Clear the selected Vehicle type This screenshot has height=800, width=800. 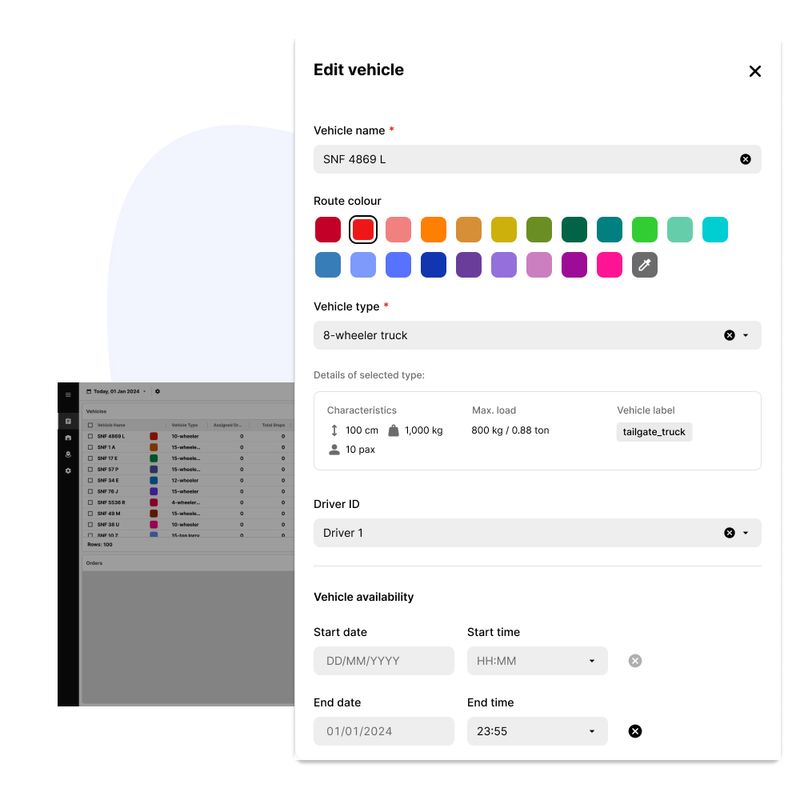(x=729, y=335)
